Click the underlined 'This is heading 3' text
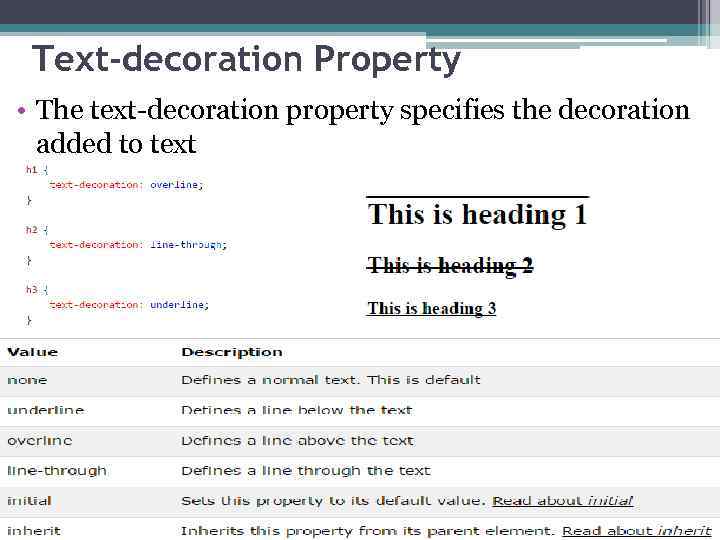720x540 pixels. pos(432,309)
